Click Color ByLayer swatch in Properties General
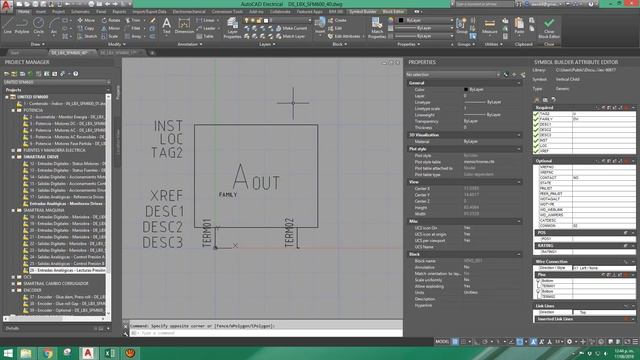 click(x=466, y=89)
